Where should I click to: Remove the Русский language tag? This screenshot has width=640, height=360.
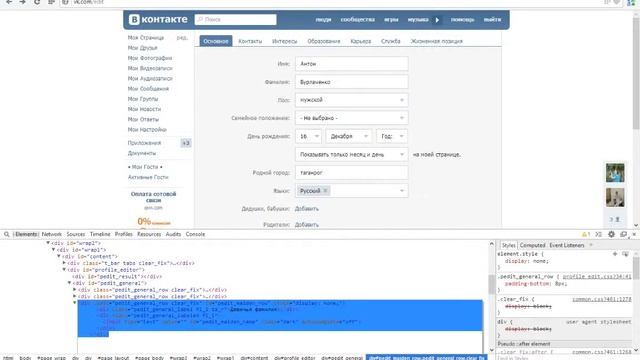click(325, 191)
